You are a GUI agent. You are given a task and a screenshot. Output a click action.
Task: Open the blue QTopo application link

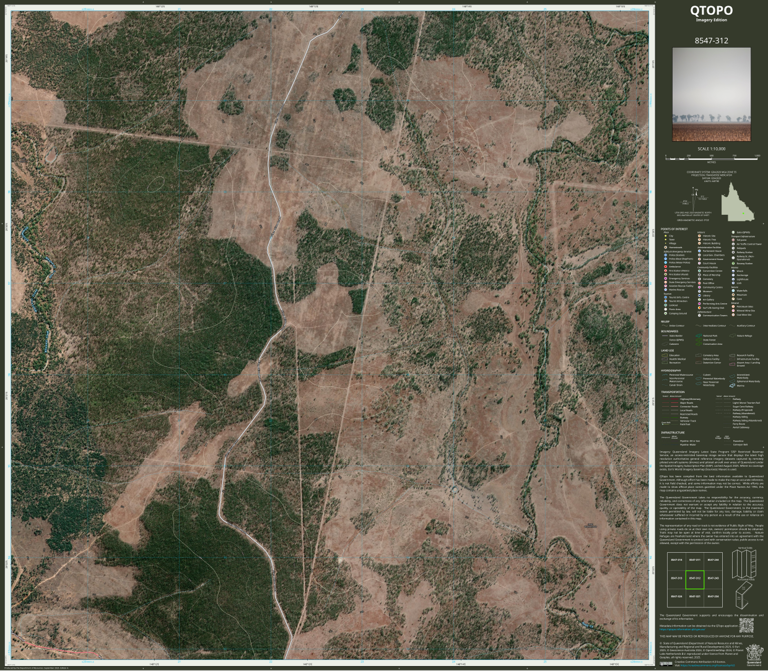684,629
